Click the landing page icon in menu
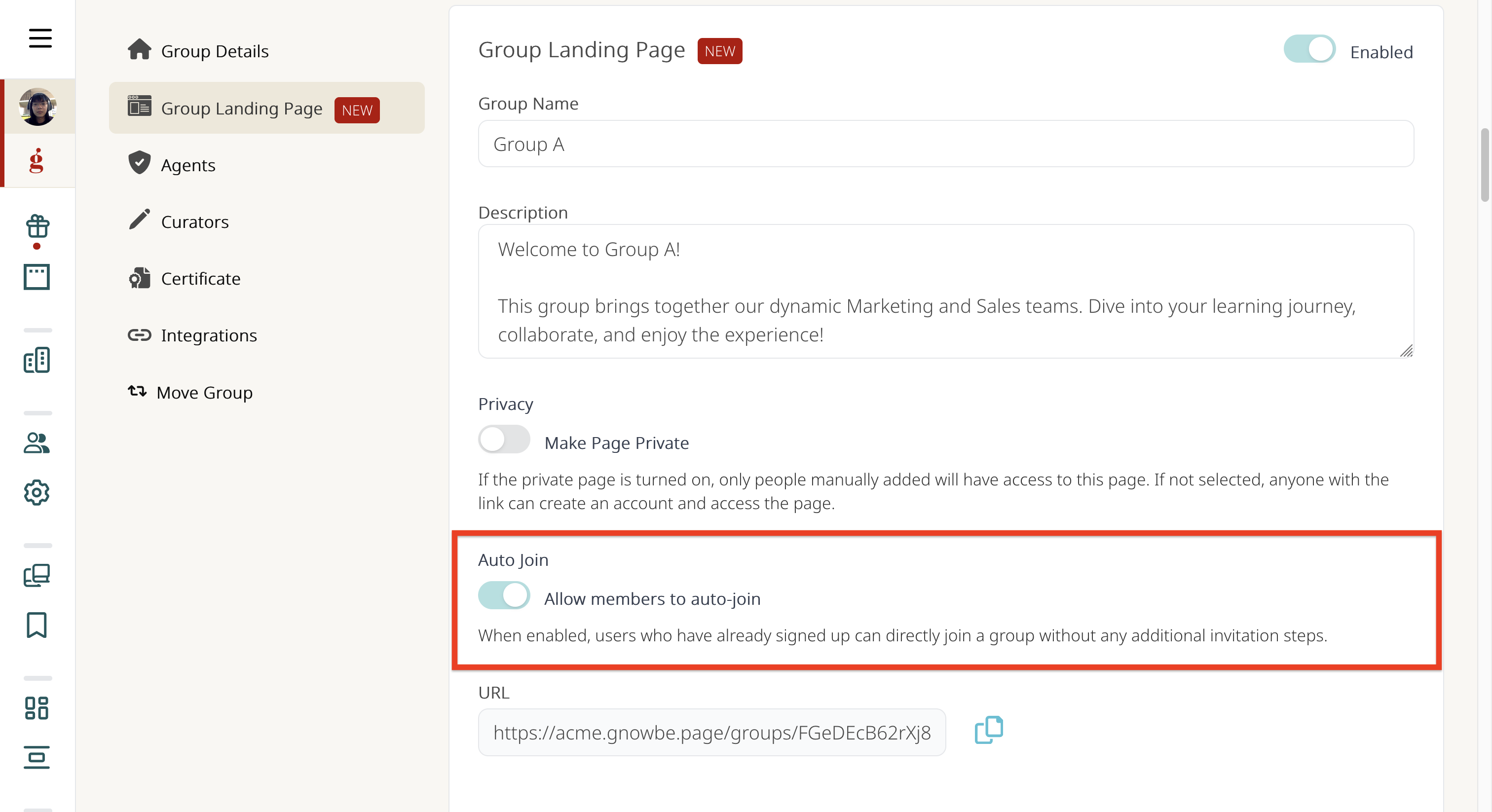 [140, 106]
